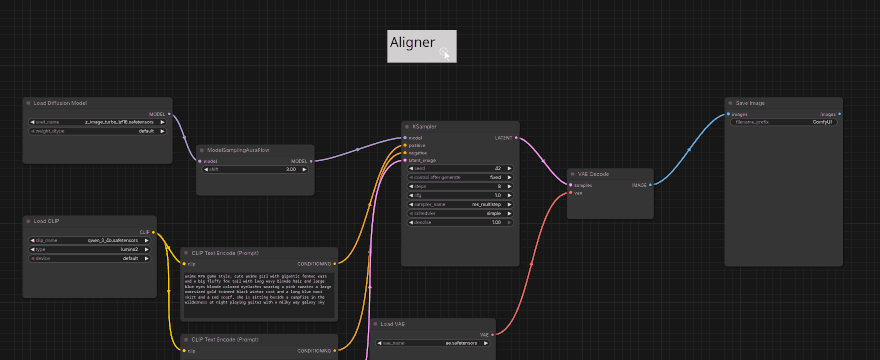The width and height of the screenshot is (880, 360).
Task: Click clip input port of lower CLIP Text Encode
Action: point(184,350)
